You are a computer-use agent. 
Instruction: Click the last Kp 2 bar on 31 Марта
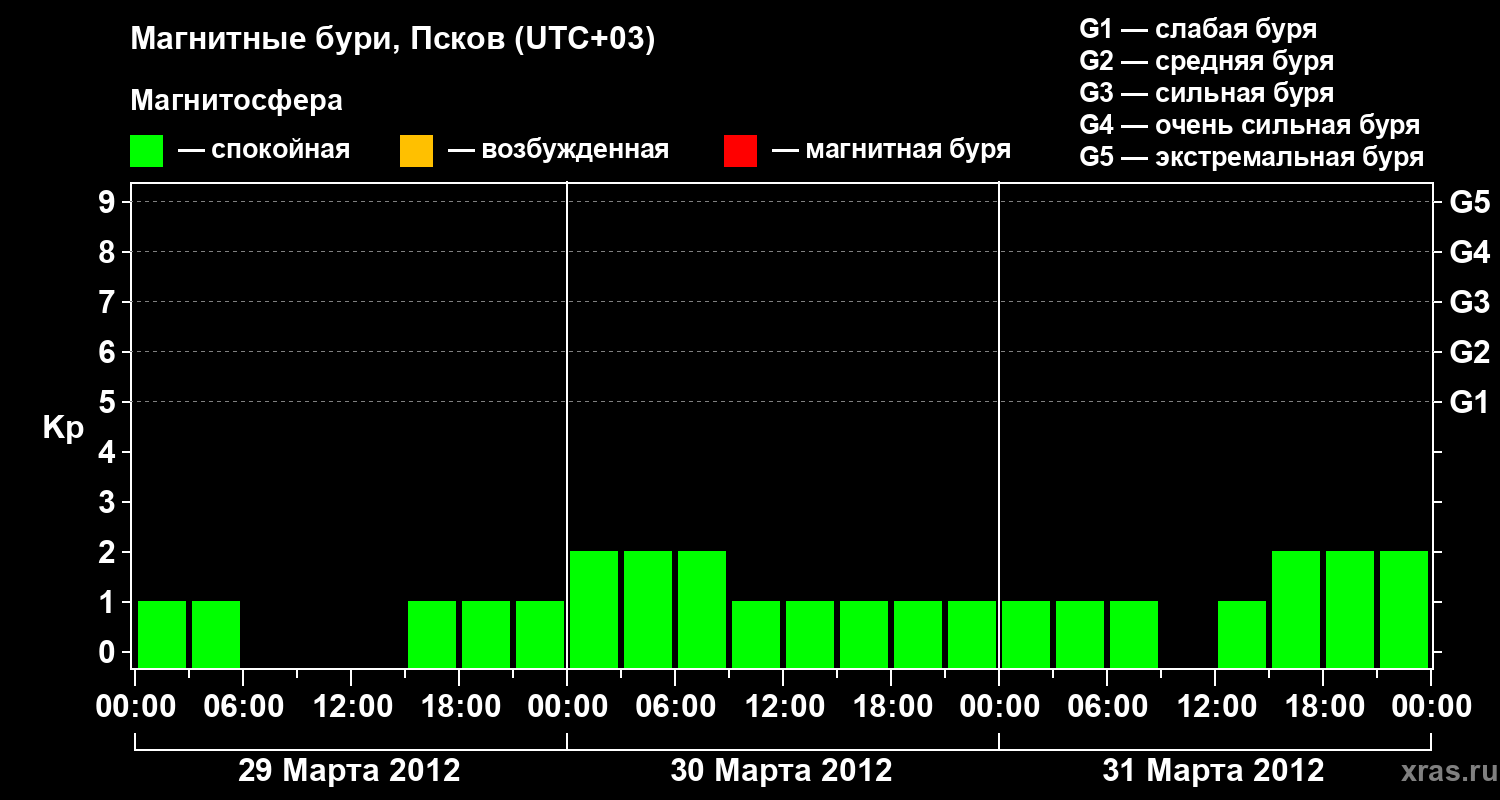point(1404,609)
